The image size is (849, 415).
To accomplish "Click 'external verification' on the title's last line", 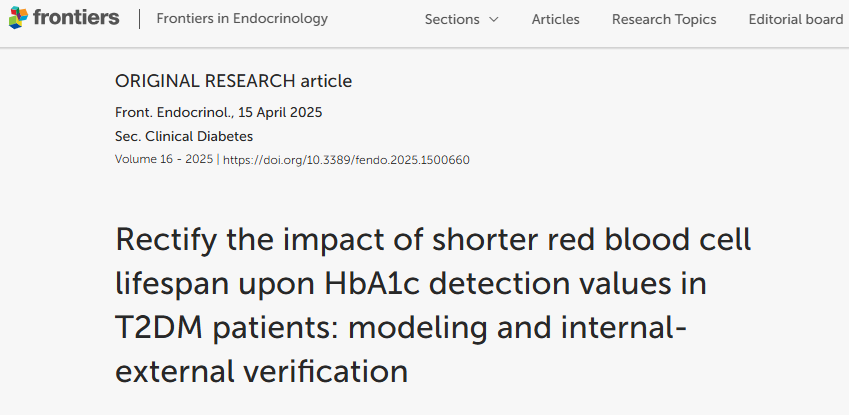I will [262, 371].
